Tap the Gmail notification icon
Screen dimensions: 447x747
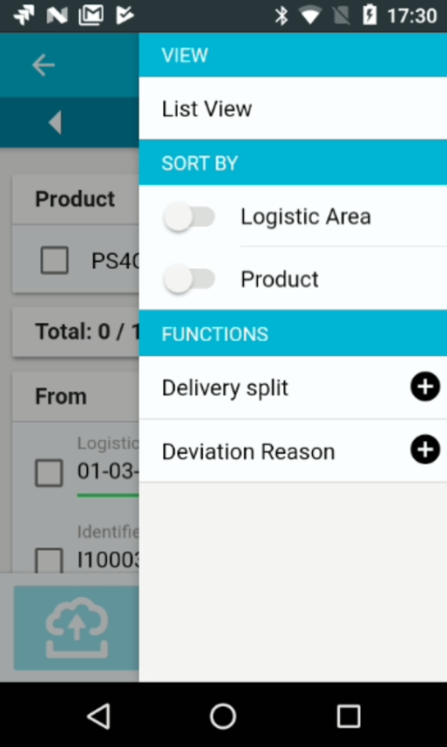pos(91,15)
